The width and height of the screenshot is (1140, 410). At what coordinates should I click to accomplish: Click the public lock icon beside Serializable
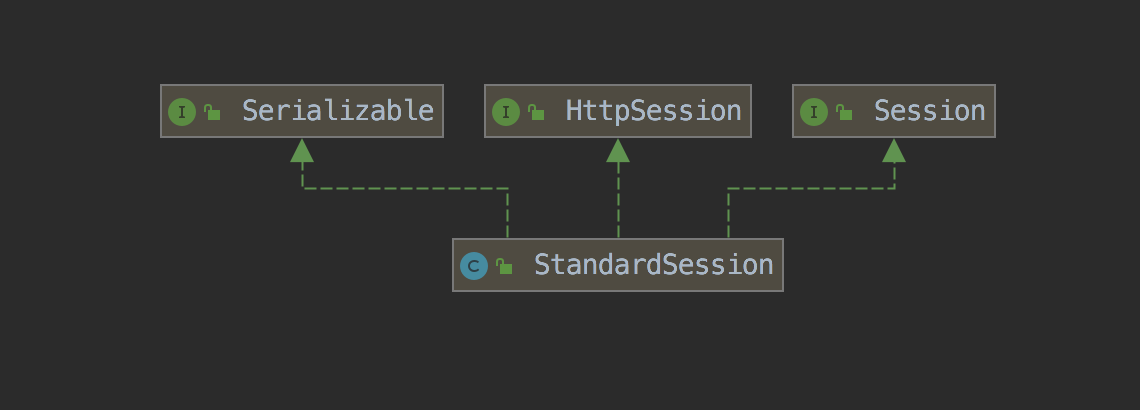pos(212,112)
